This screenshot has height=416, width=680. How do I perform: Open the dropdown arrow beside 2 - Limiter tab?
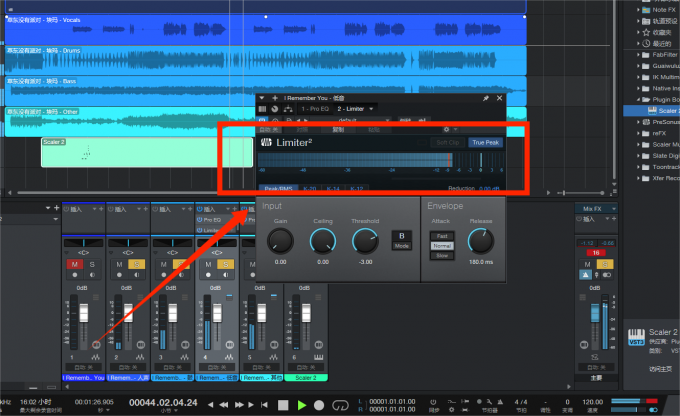click(371, 109)
